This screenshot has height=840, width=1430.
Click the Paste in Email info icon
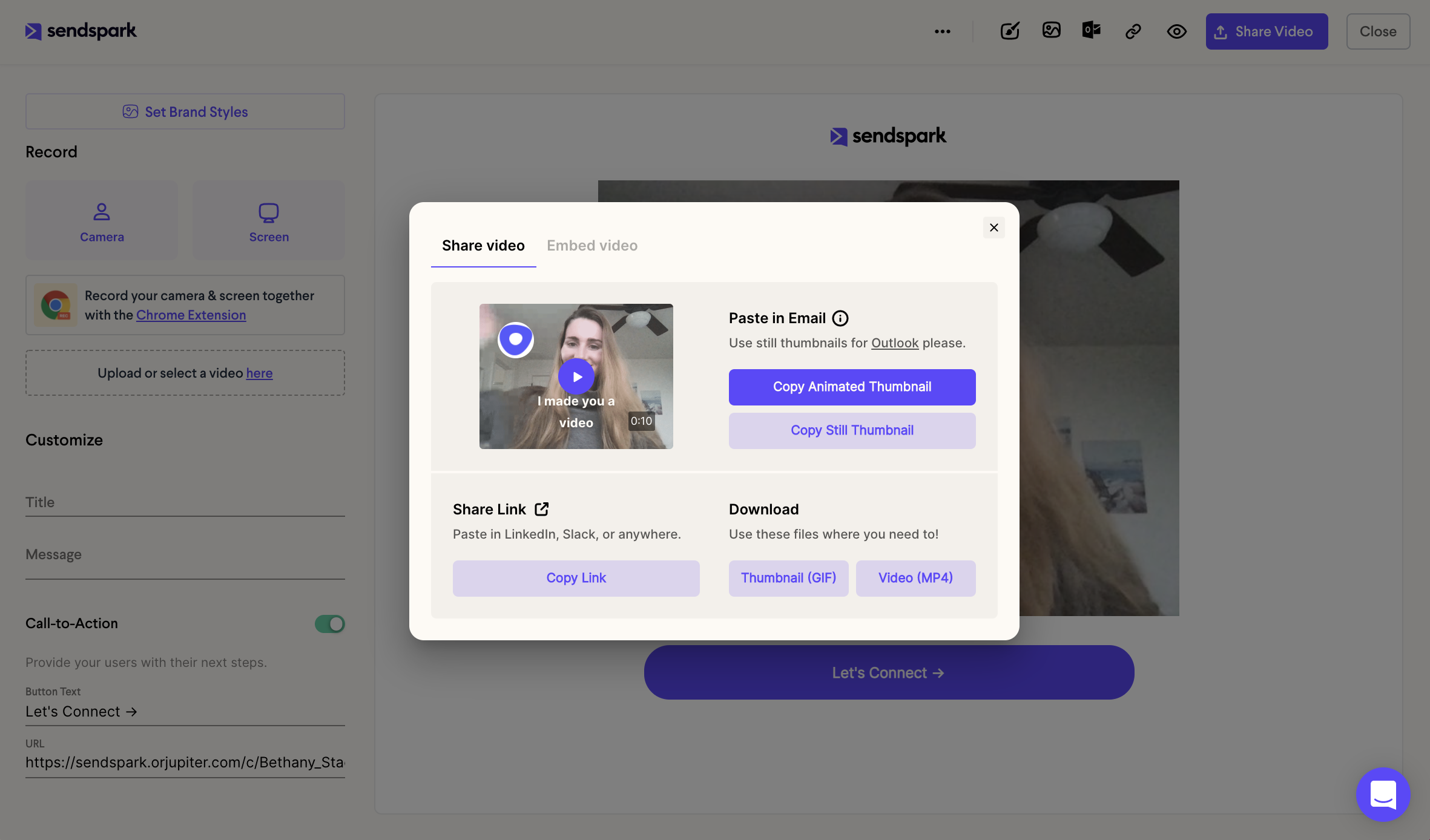tap(840, 318)
